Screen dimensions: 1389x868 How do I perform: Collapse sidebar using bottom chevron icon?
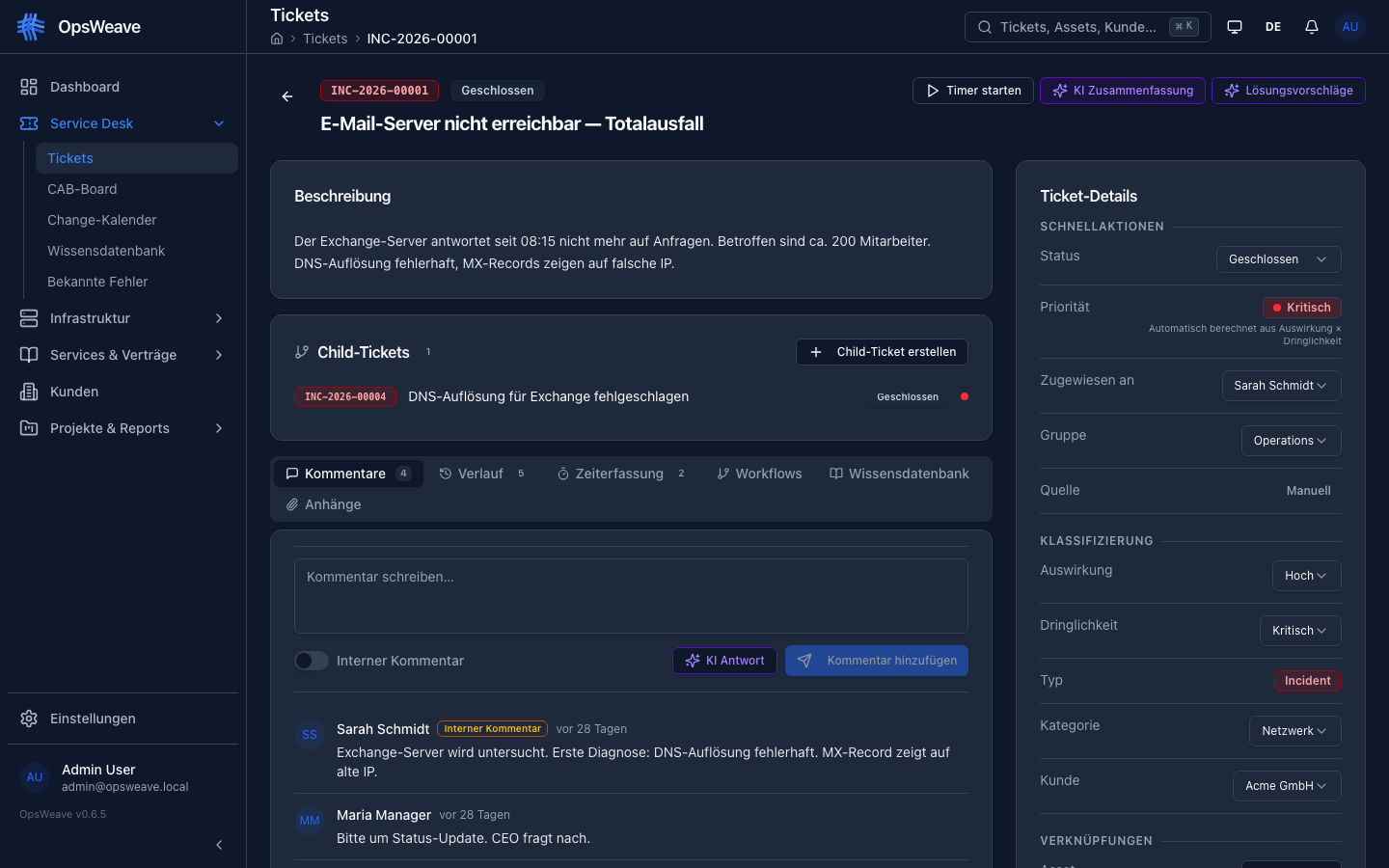tap(219, 845)
